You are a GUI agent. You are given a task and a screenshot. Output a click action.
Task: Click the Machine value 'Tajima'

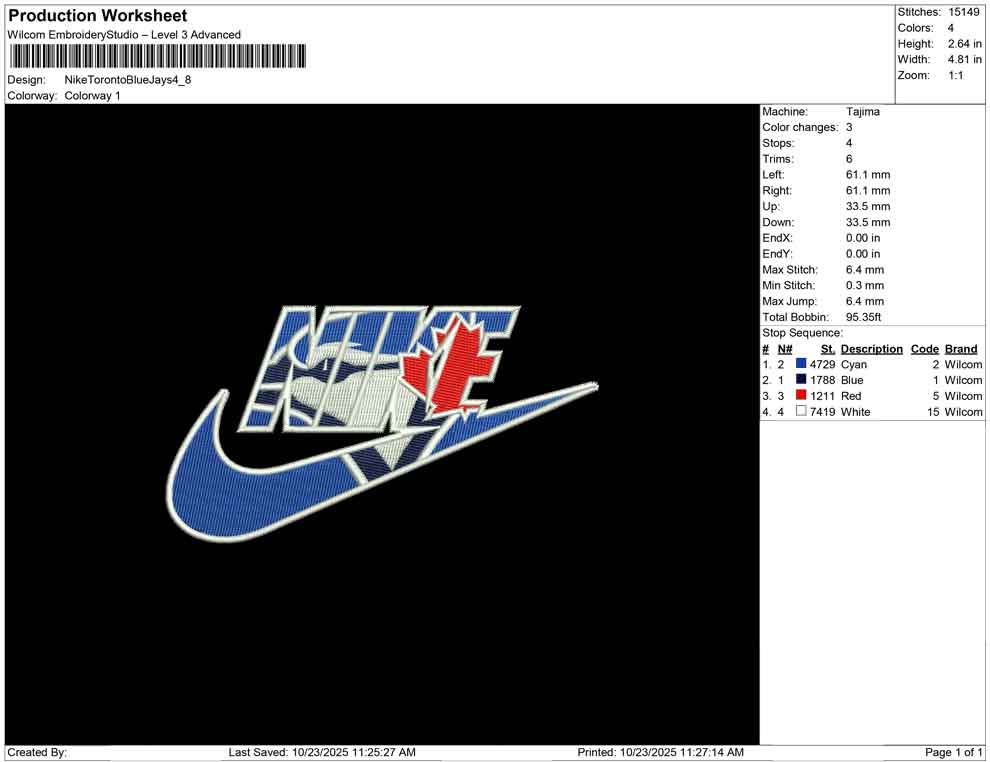click(x=862, y=112)
